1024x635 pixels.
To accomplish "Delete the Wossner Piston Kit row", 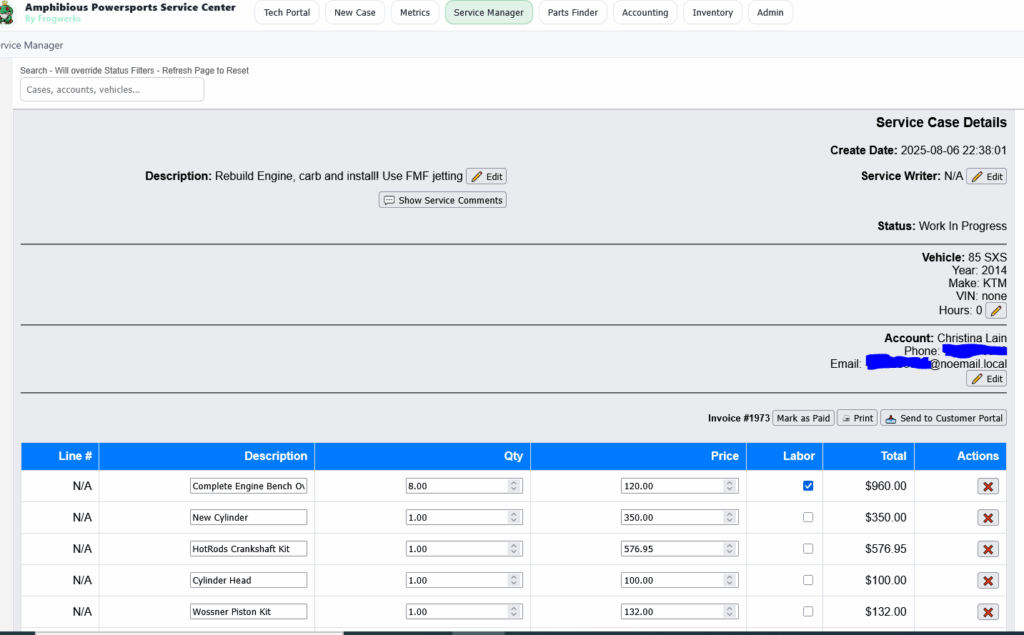I will pos(988,612).
